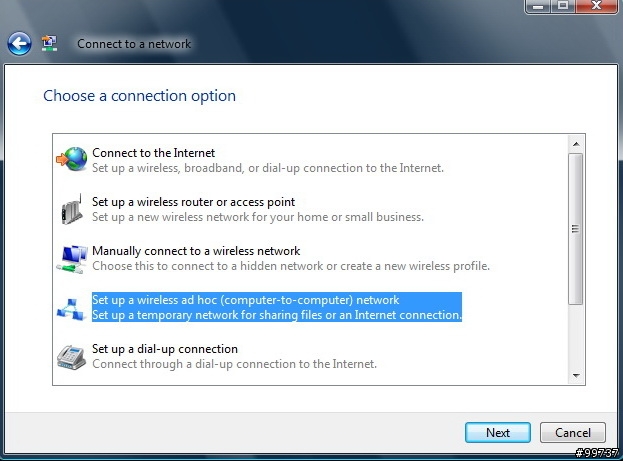Click the telephone icon for dial-up connection
This screenshot has width=623, height=461.
click(72, 357)
